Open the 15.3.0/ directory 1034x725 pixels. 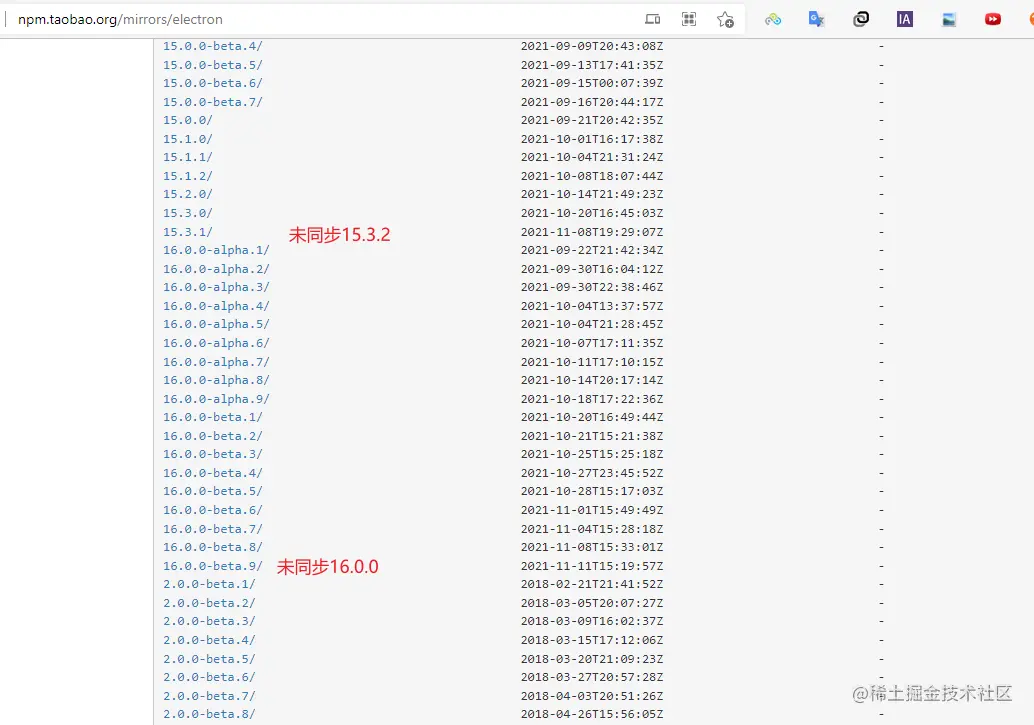187,213
